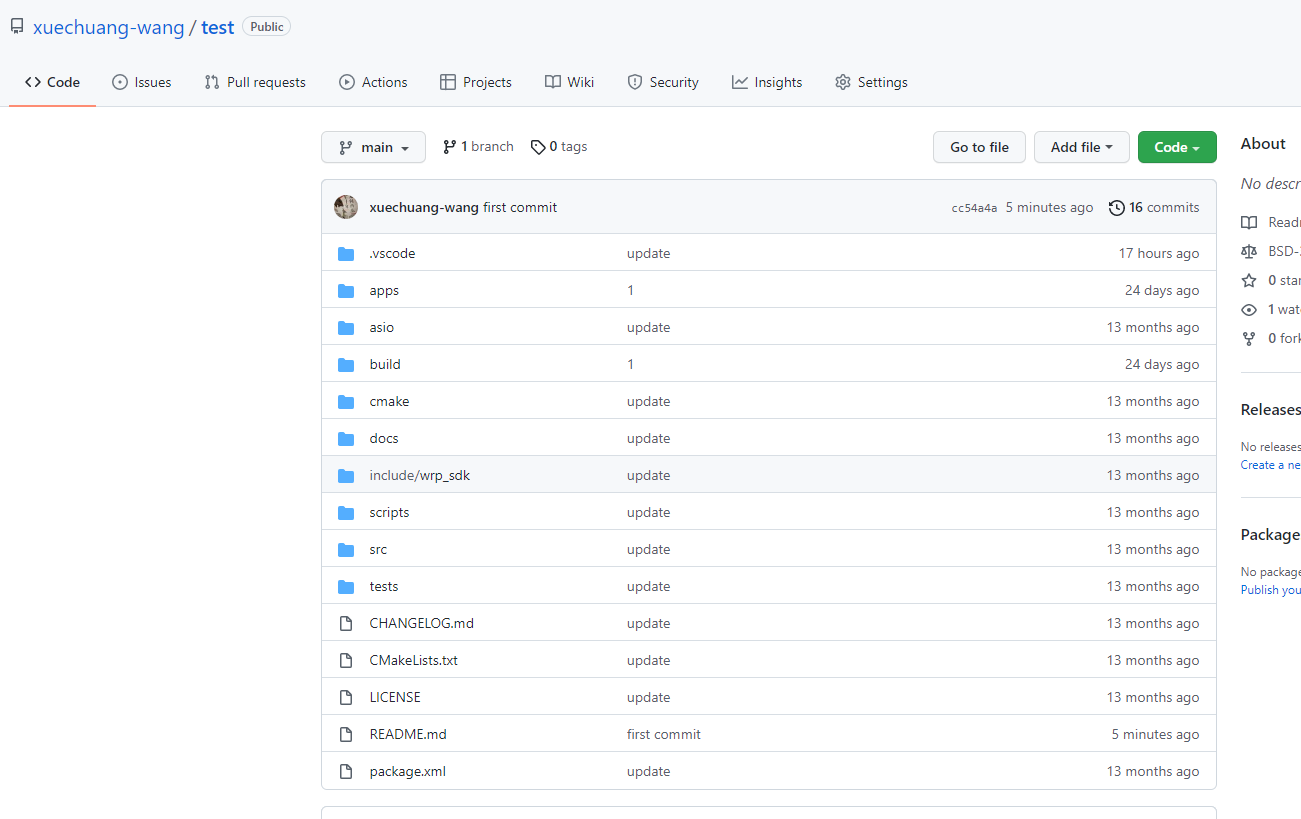Switch to the Issues tab
1301x819 pixels.
coord(141,83)
